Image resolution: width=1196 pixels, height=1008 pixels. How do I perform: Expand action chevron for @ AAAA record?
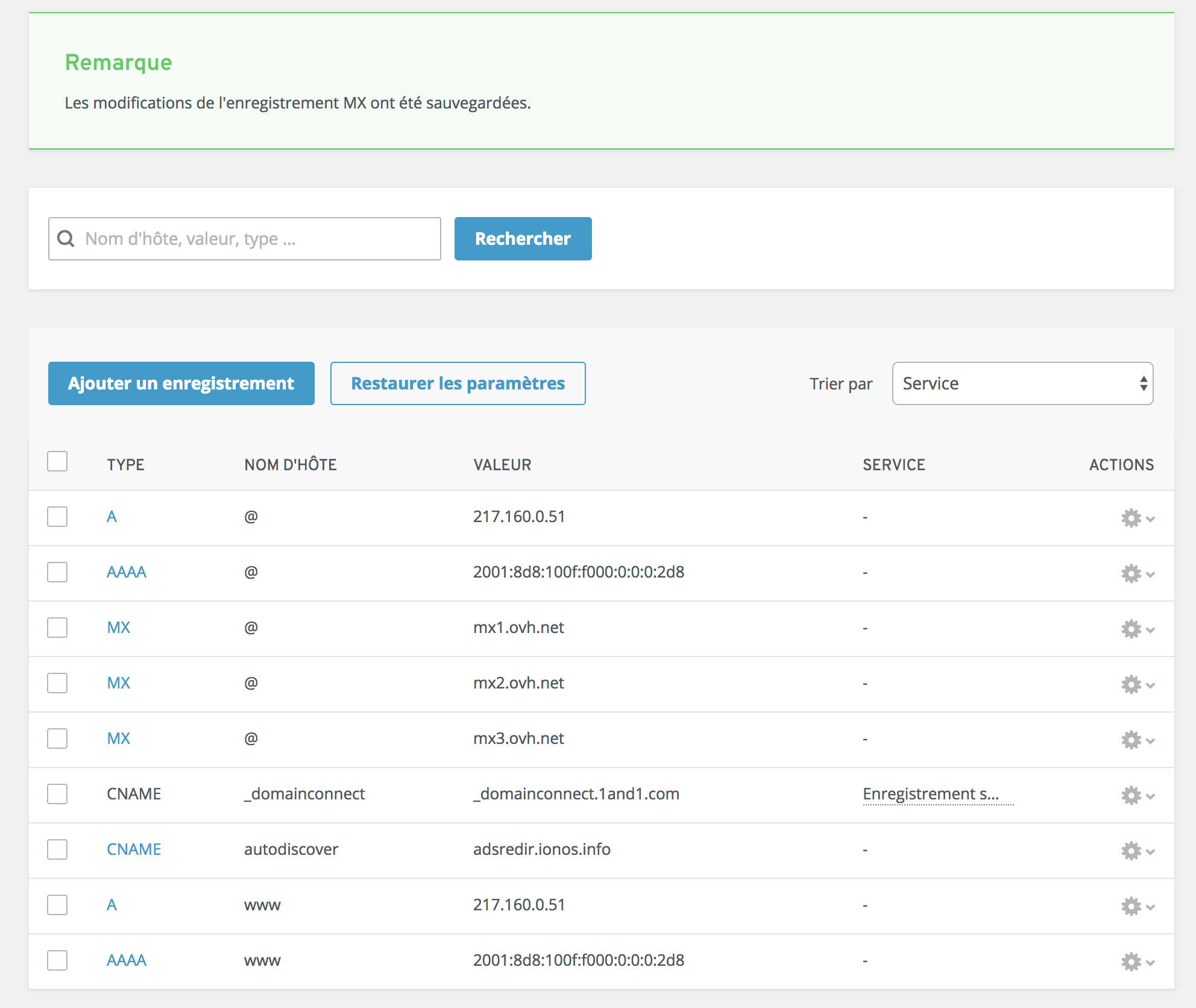pyautogui.click(x=1150, y=575)
